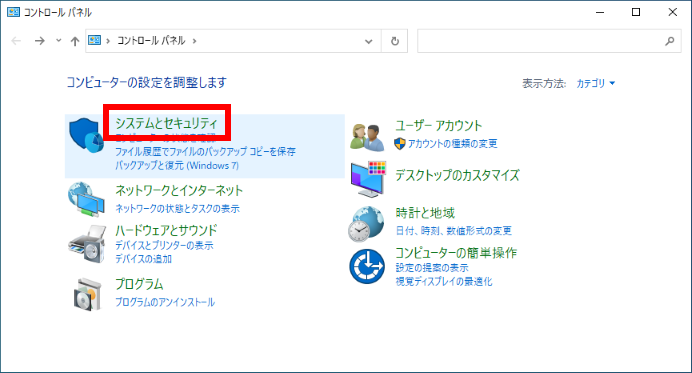Click 日付、時刻、数値形式の変更 link
This screenshot has height=373, width=692.
pos(454,230)
